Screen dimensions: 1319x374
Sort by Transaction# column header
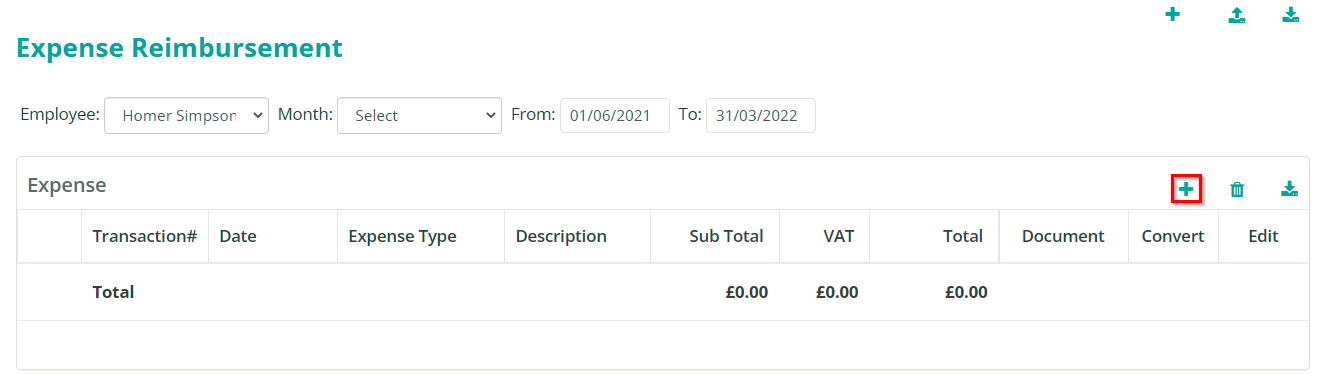144,236
